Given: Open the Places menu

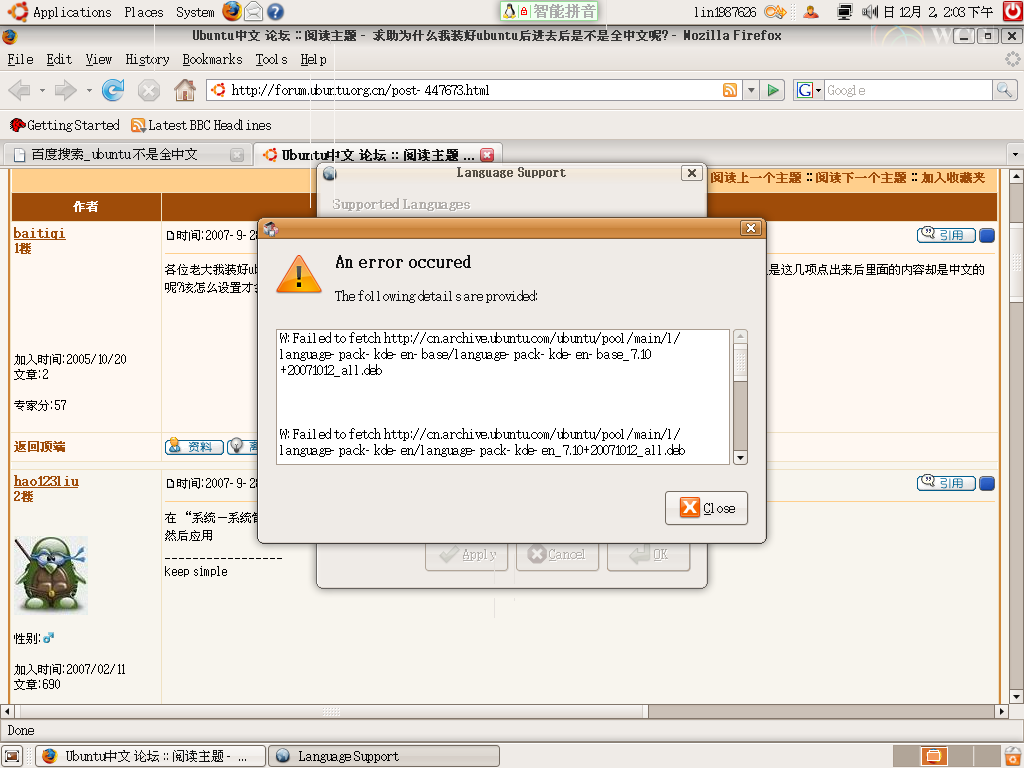Looking at the screenshot, I should point(144,12).
